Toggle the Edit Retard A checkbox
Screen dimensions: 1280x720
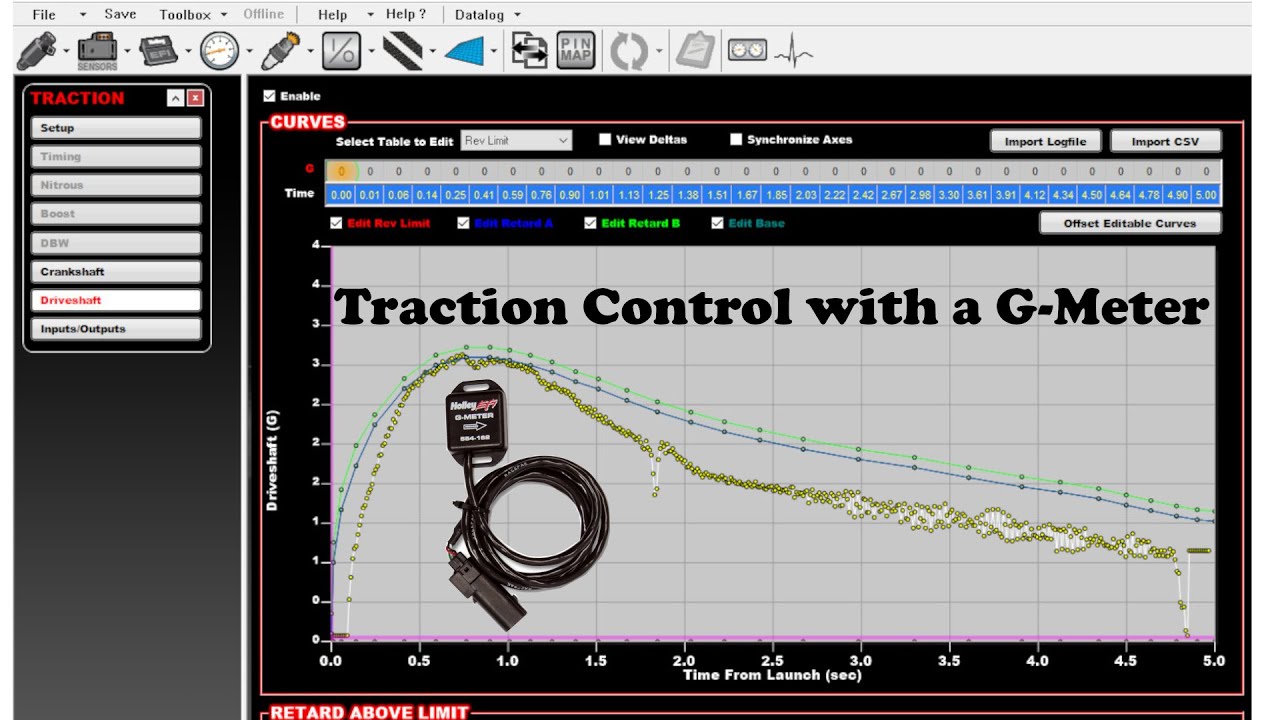[463, 223]
